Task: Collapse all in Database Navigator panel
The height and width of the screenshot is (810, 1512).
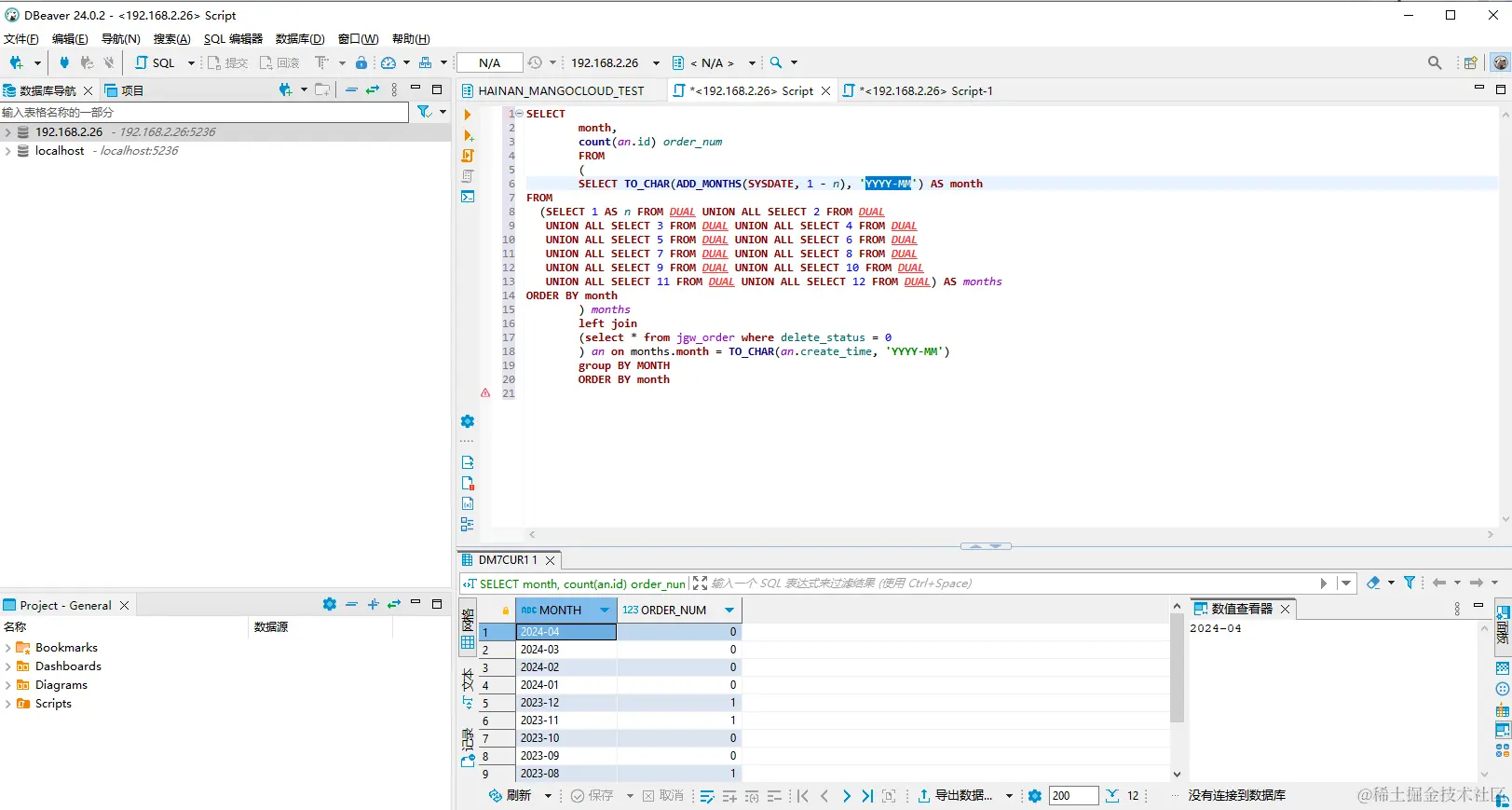Action: pos(351,89)
